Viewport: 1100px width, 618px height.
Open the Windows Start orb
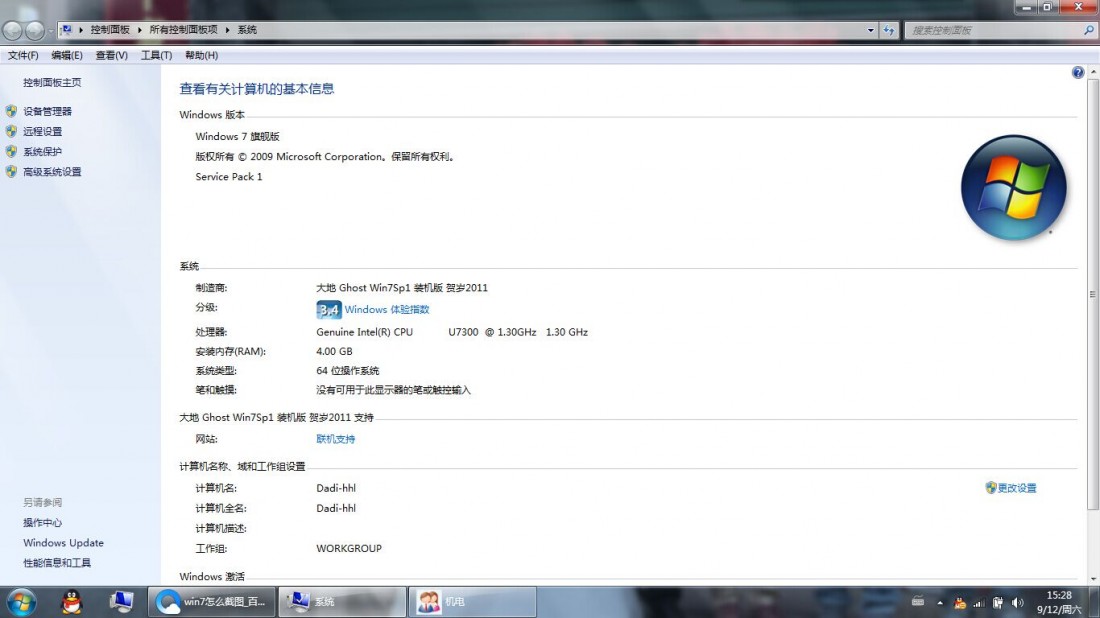[x=21, y=602]
